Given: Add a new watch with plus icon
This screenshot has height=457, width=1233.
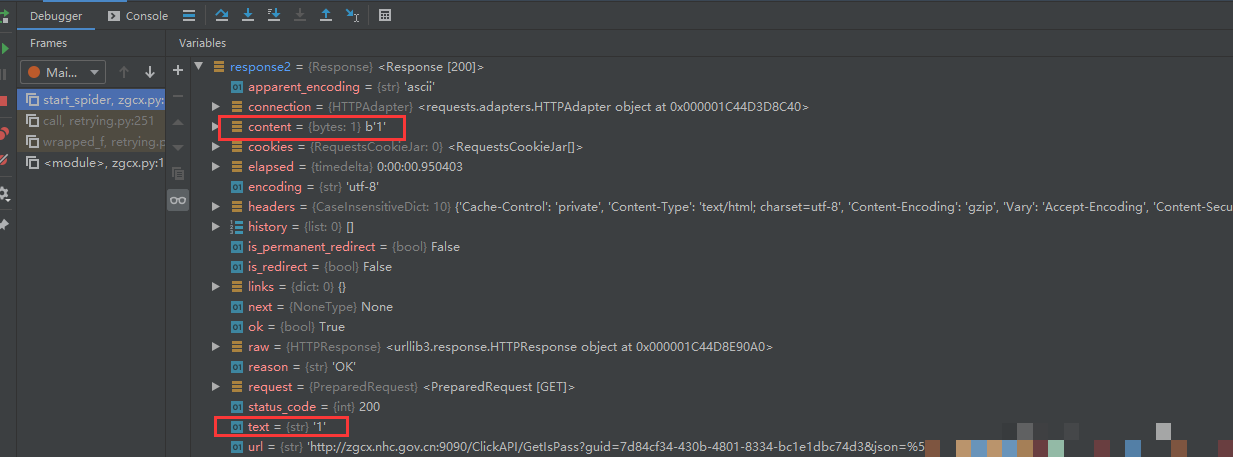Looking at the screenshot, I should tap(178, 70).
